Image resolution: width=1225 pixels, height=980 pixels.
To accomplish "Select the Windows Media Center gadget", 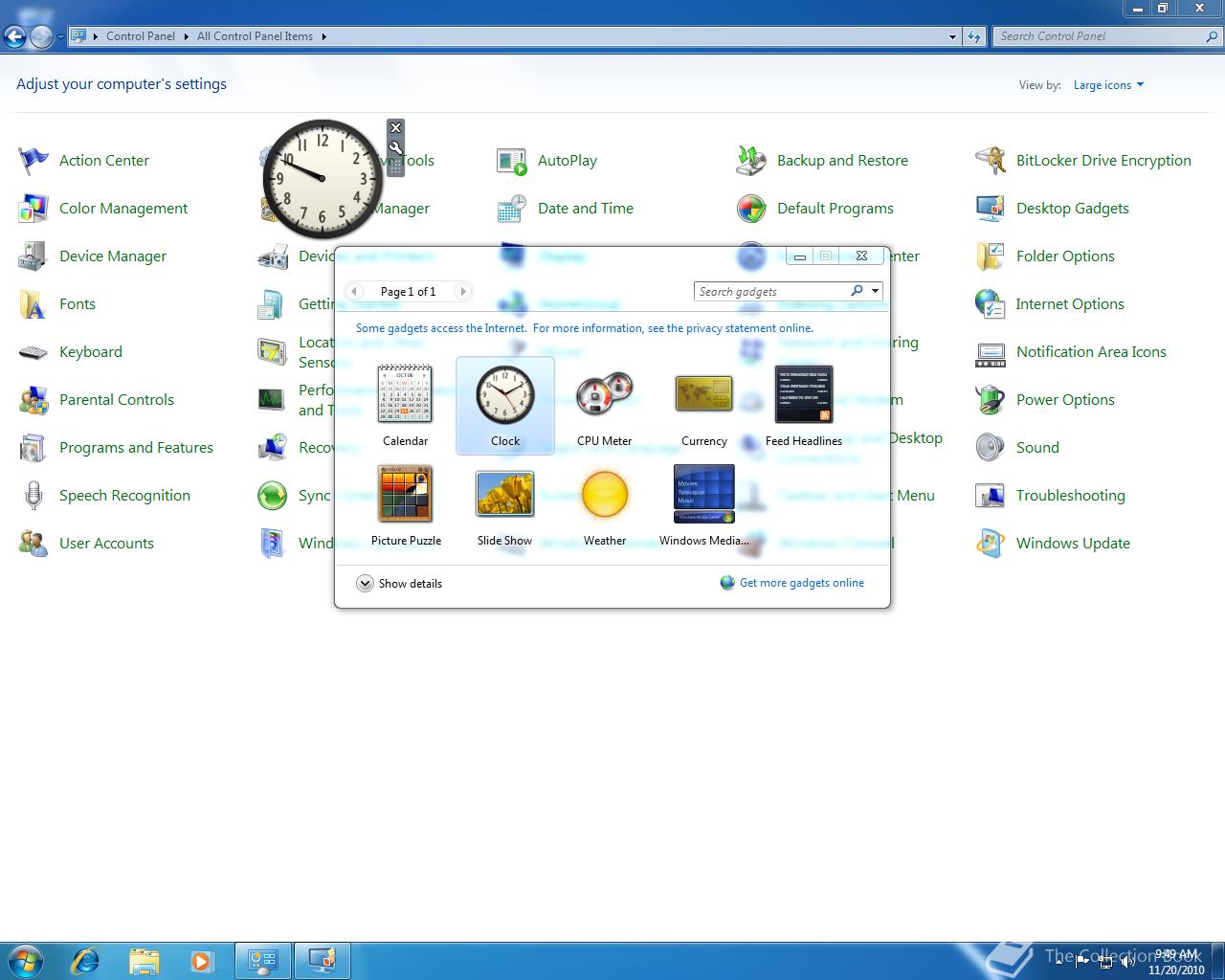I will 704,505.
